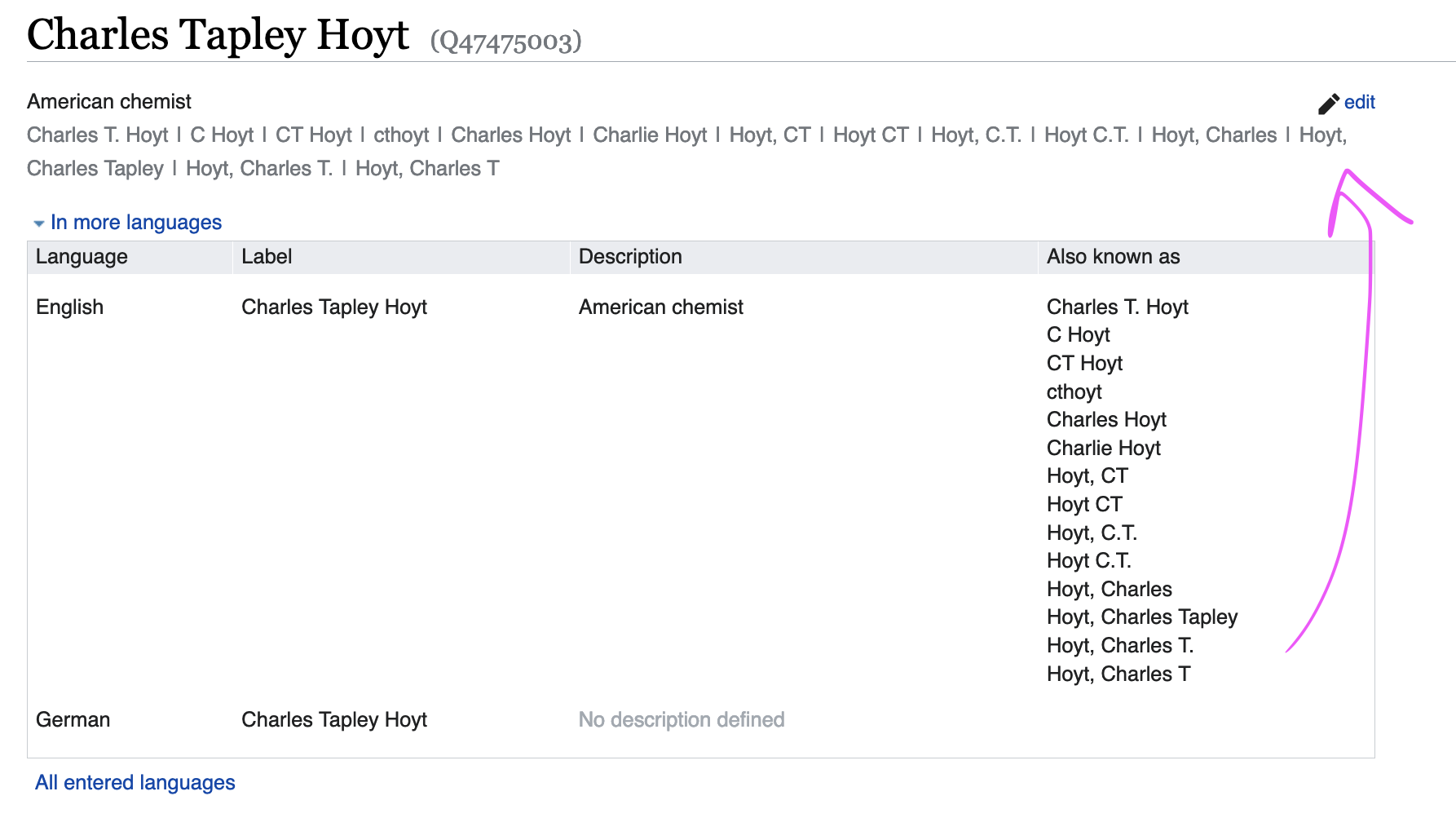Collapse the In more languages arrow

tap(38, 223)
